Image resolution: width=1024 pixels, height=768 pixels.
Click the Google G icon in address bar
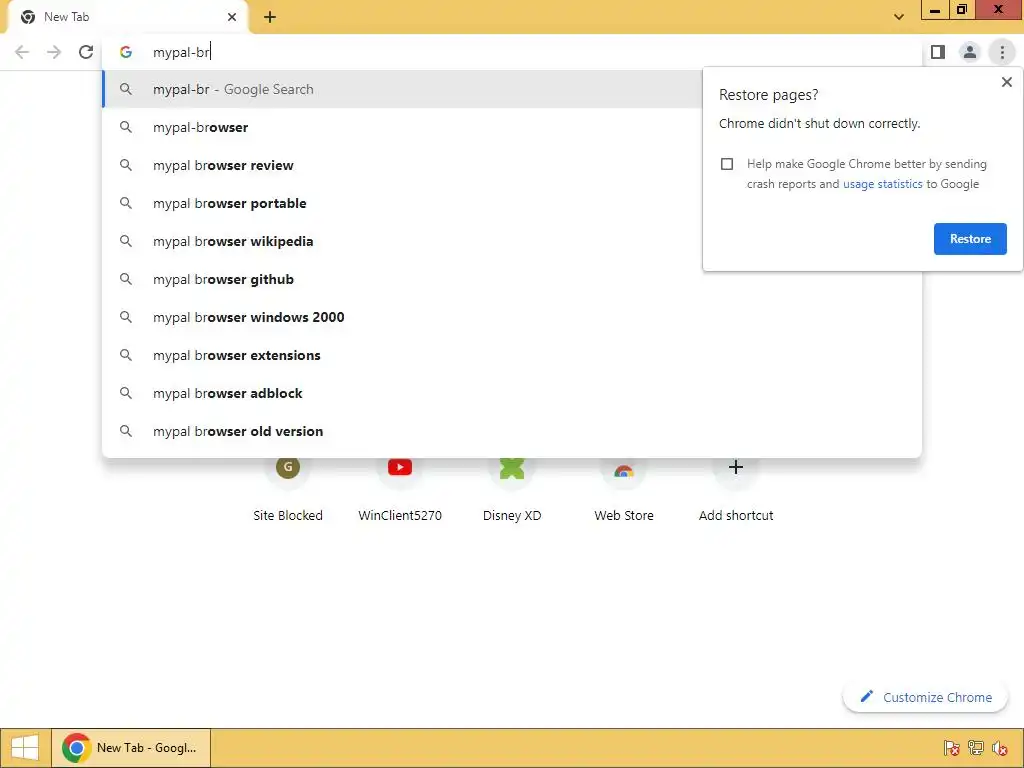[x=126, y=52]
